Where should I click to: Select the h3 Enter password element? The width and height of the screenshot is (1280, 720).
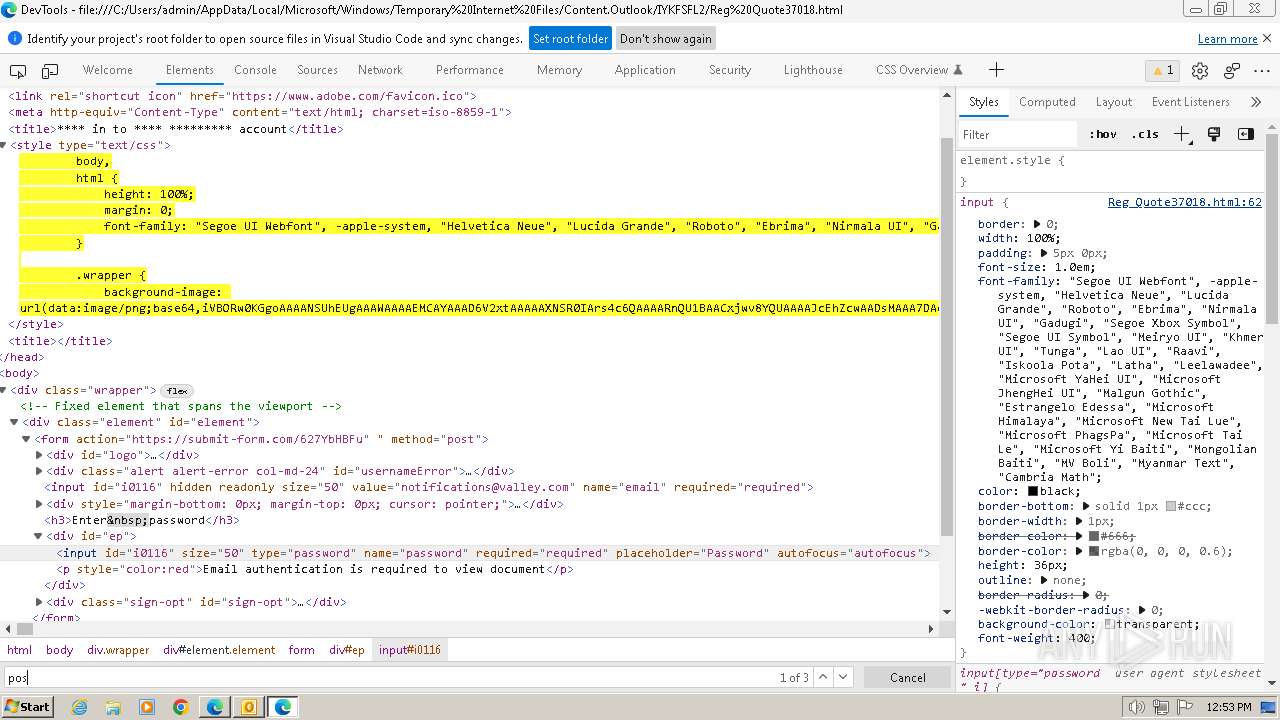coord(141,521)
